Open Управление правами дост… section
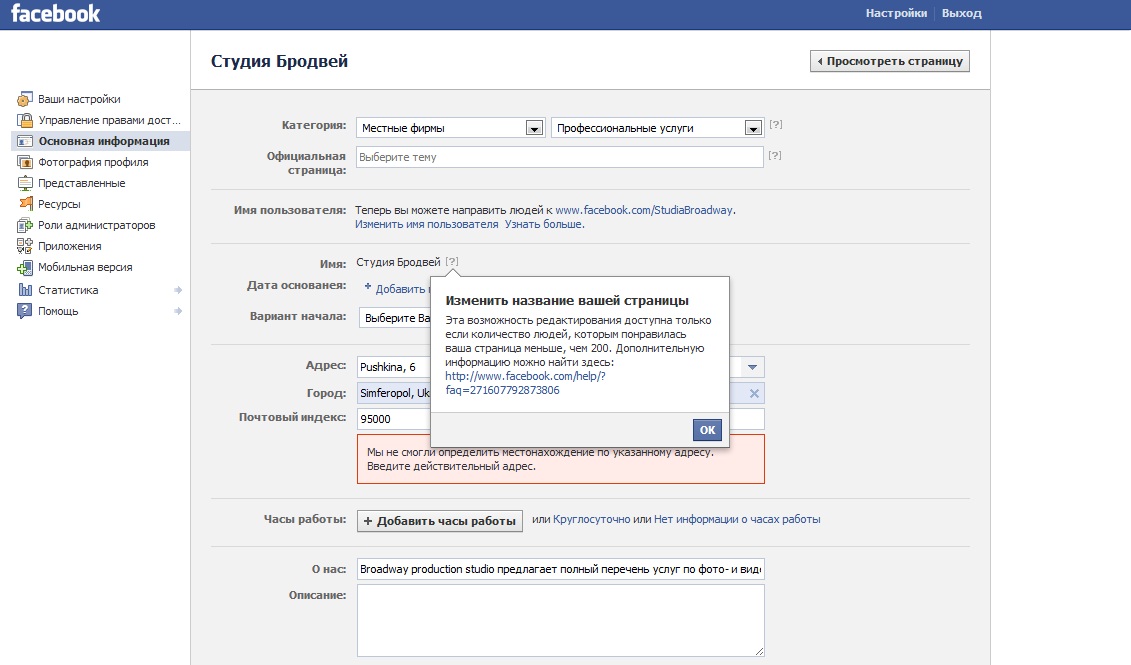The height and width of the screenshot is (665, 1131). pos(110,120)
